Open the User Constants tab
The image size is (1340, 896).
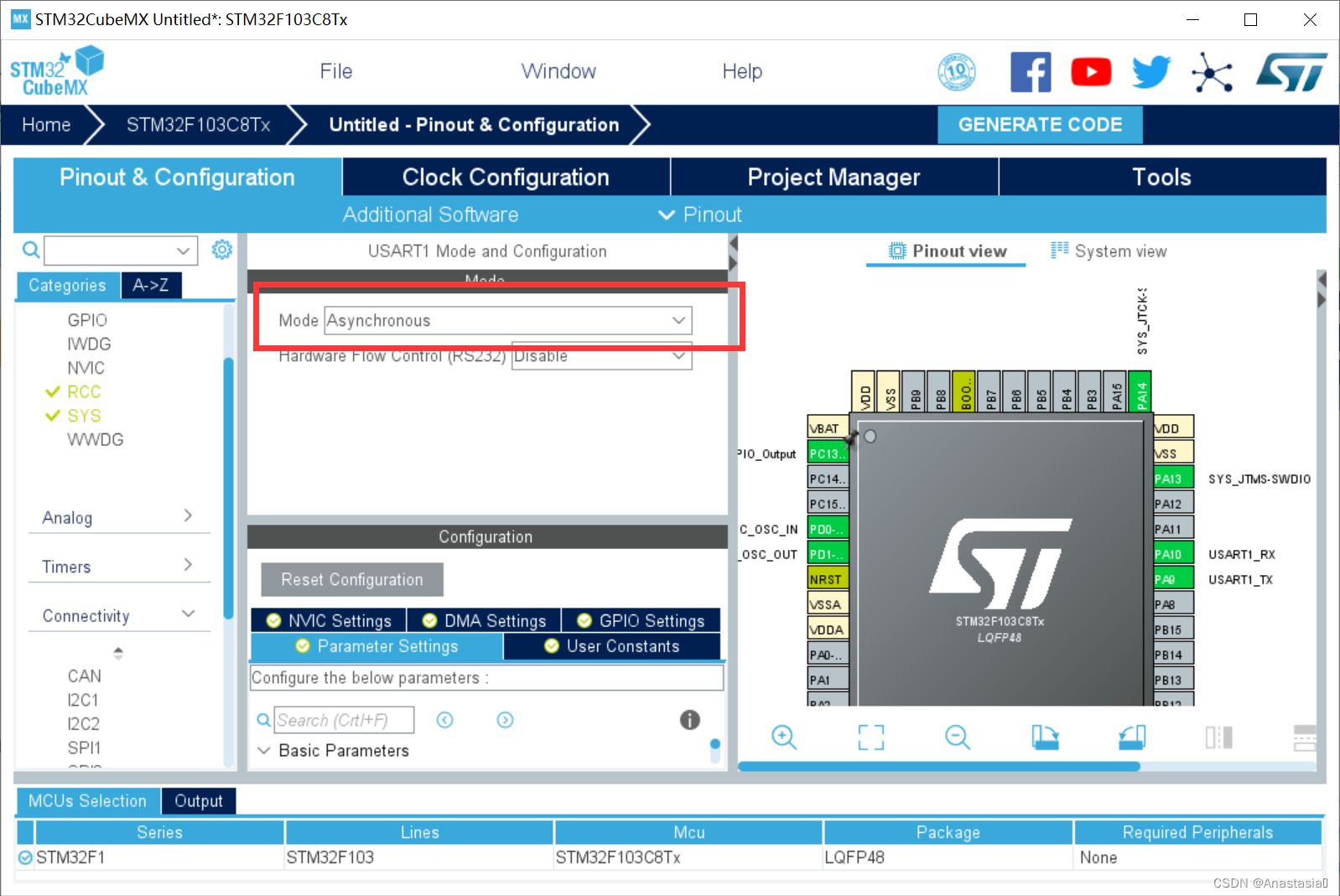pyautogui.click(x=611, y=646)
